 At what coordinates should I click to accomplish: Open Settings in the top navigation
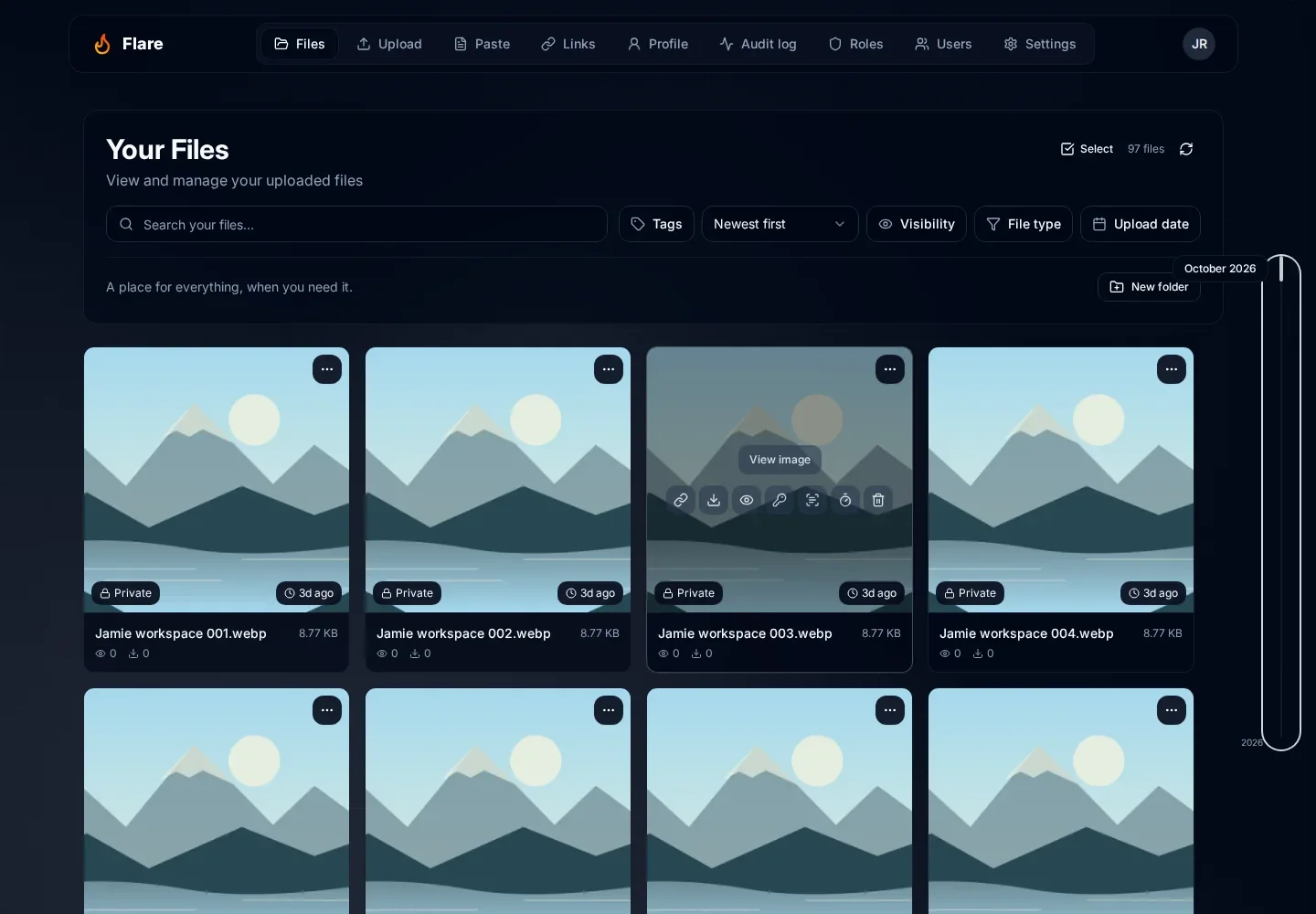point(1040,44)
